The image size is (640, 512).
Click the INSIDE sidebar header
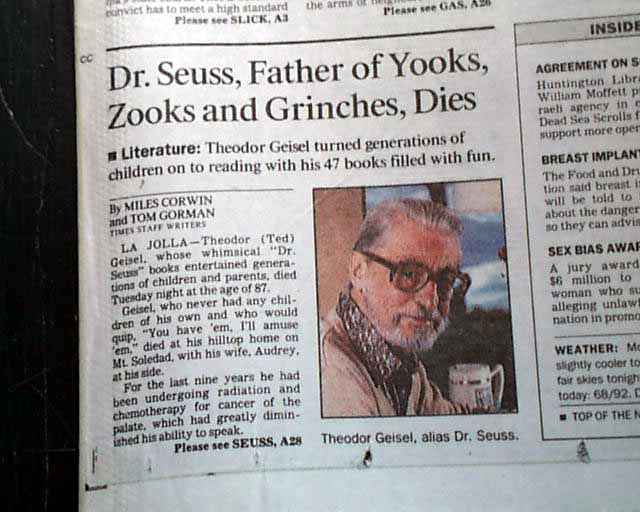(x=615, y=28)
